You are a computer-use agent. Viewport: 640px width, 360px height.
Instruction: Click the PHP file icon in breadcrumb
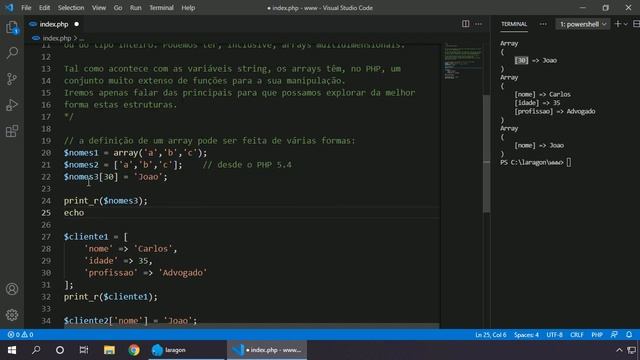pyautogui.click(x=36, y=38)
